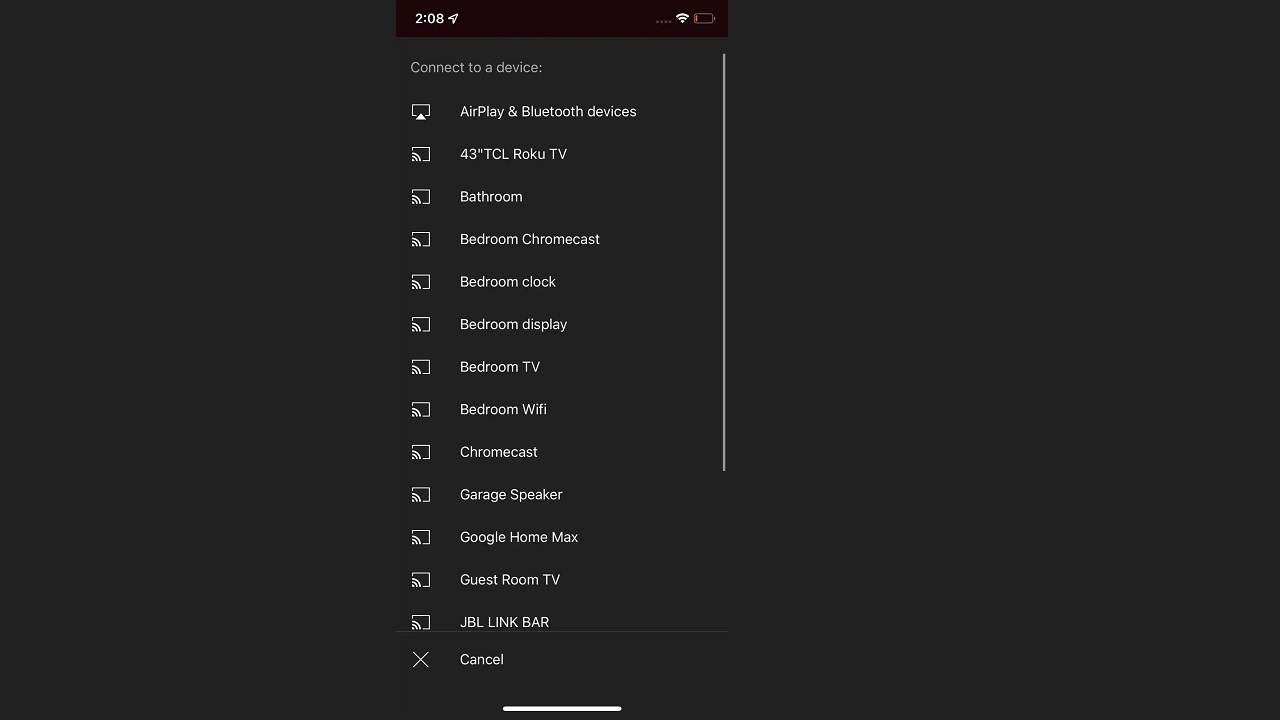Image resolution: width=1280 pixels, height=720 pixels.
Task: Click cast icon beside Bedroom Chromecast
Action: click(421, 239)
